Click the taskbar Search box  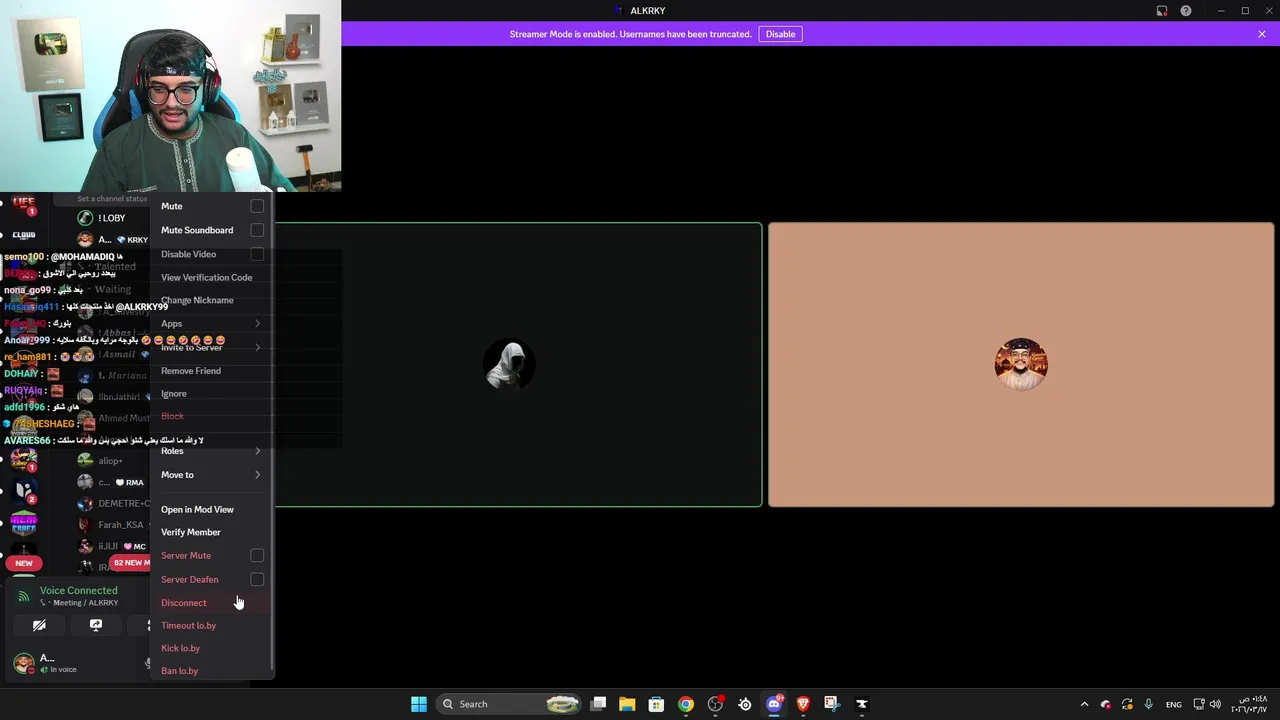pyautogui.click(x=510, y=704)
